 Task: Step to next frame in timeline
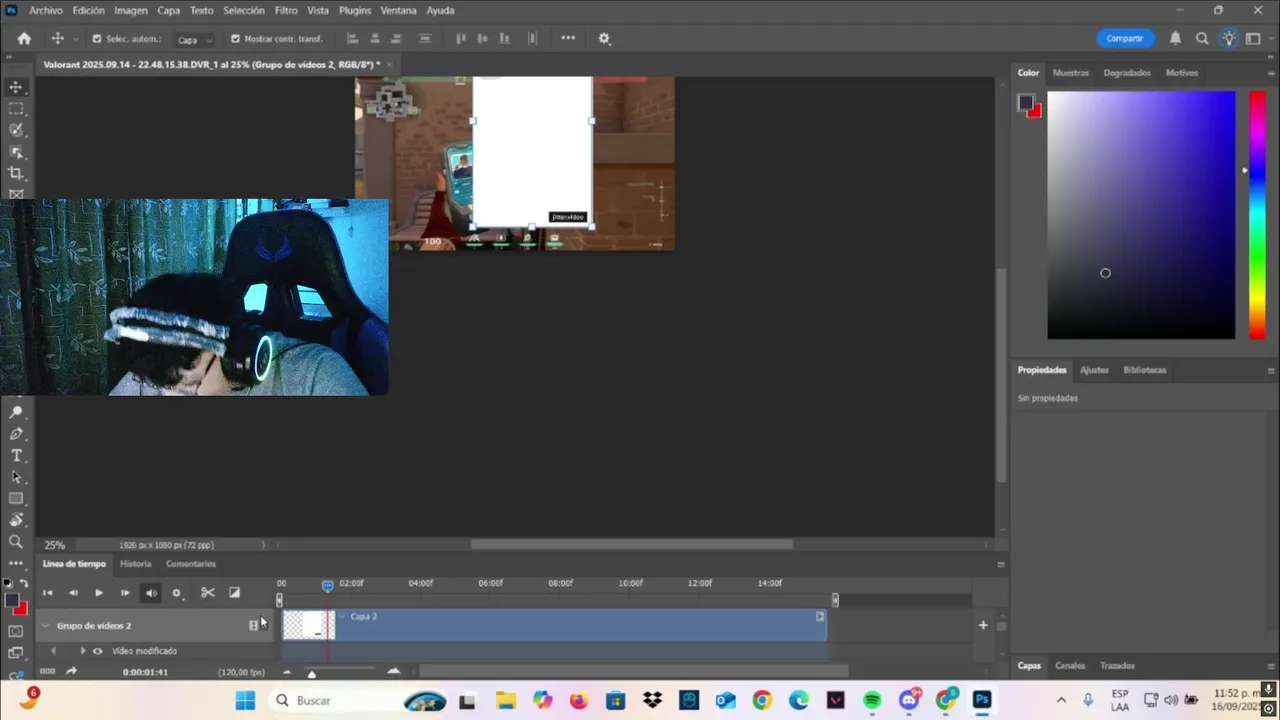(125, 592)
